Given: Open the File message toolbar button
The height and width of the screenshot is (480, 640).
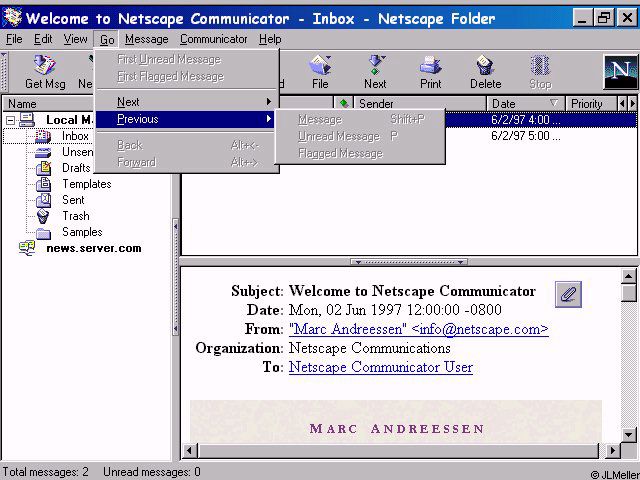Looking at the screenshot, I should [x=320, y=72].
